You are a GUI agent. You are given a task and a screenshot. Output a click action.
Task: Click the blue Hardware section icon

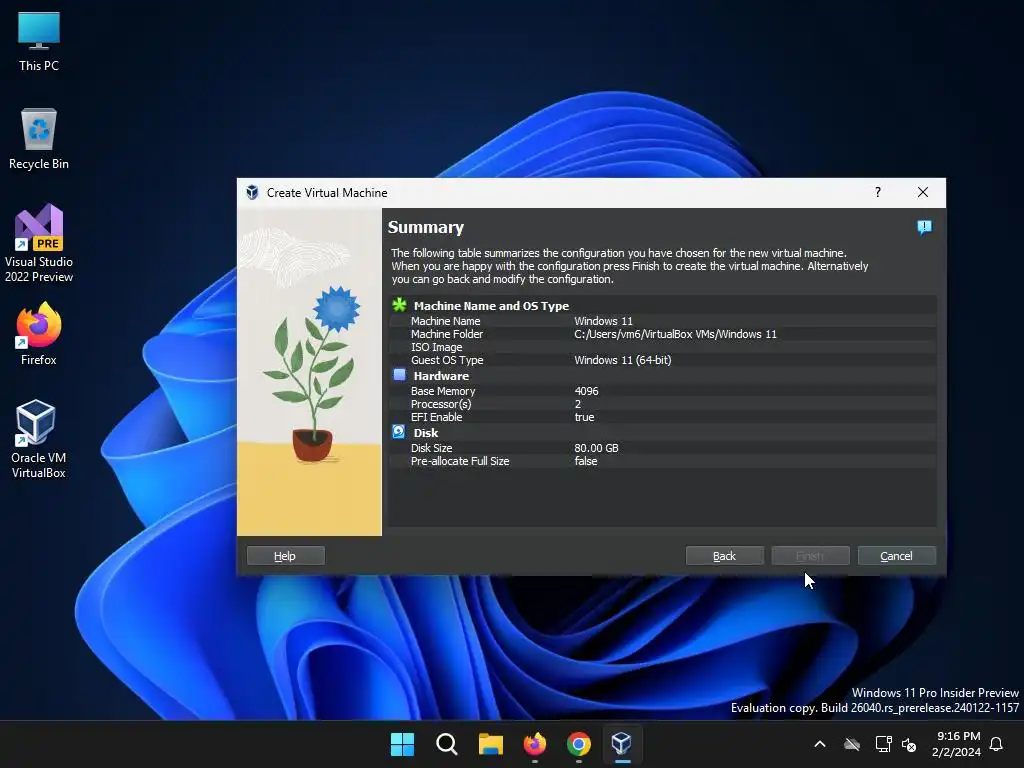pyautogui.click(x=399, y=375)
